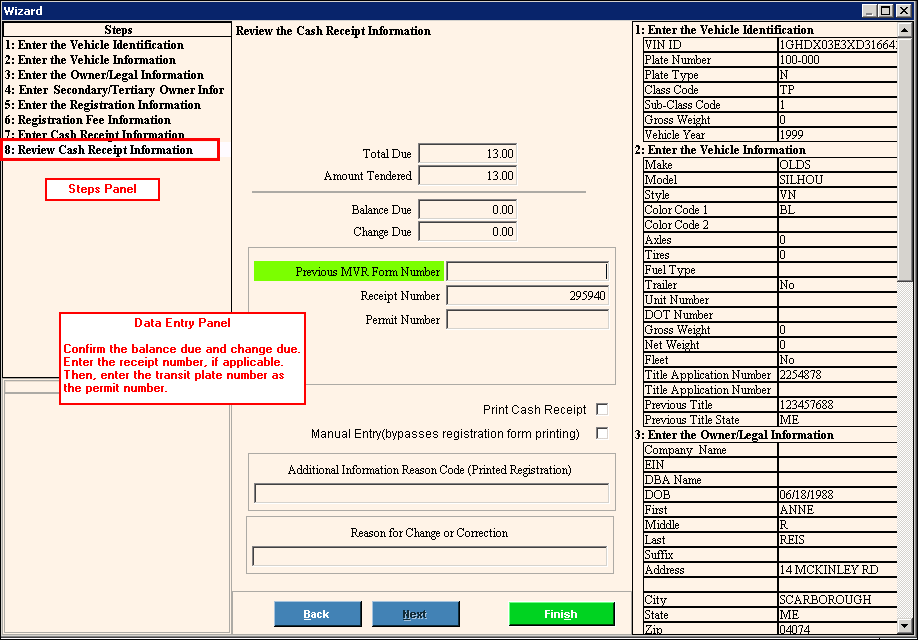The image size is (918, 640).
Task: Select step 1 Enter the Vehicle Identification
Action: pos(94,45)
